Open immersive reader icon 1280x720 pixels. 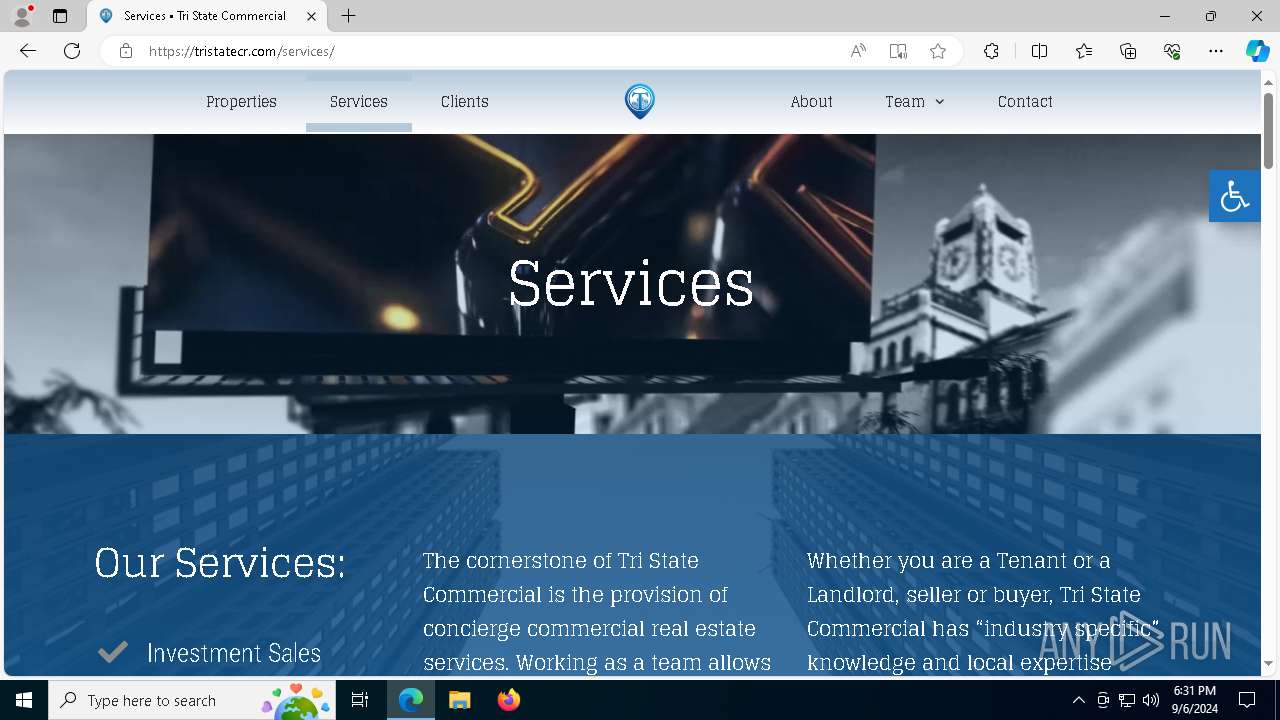898,51
